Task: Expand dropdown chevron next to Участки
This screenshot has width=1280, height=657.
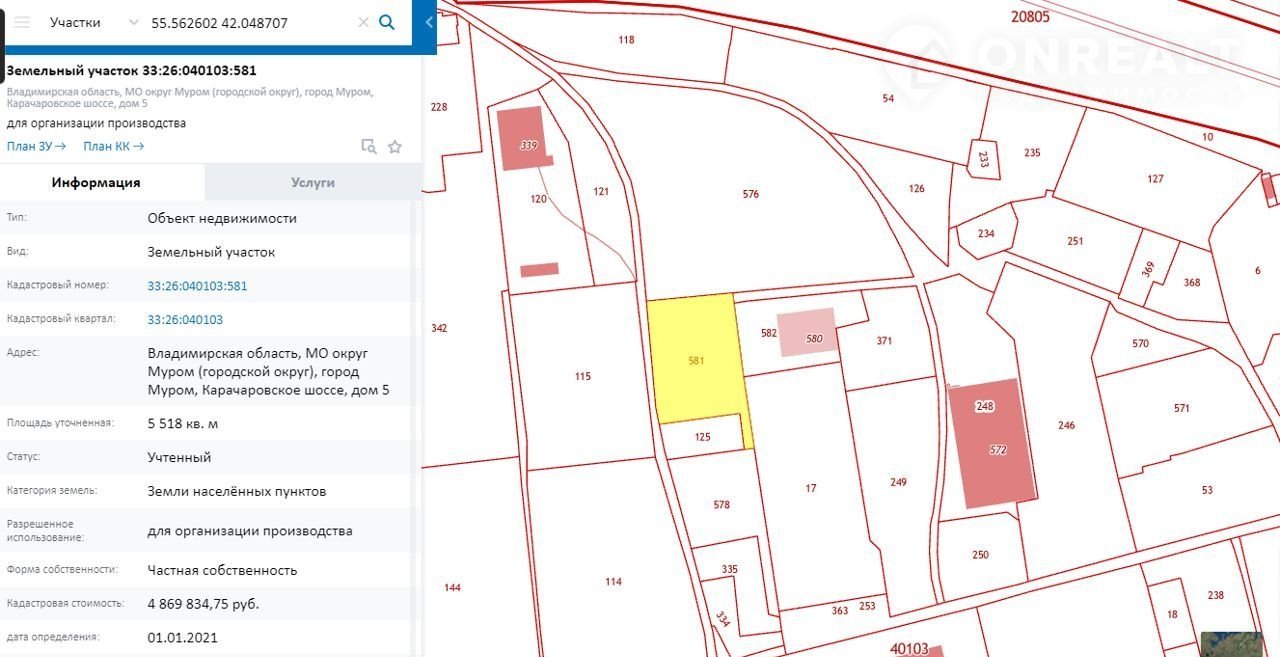Action: 134,22
